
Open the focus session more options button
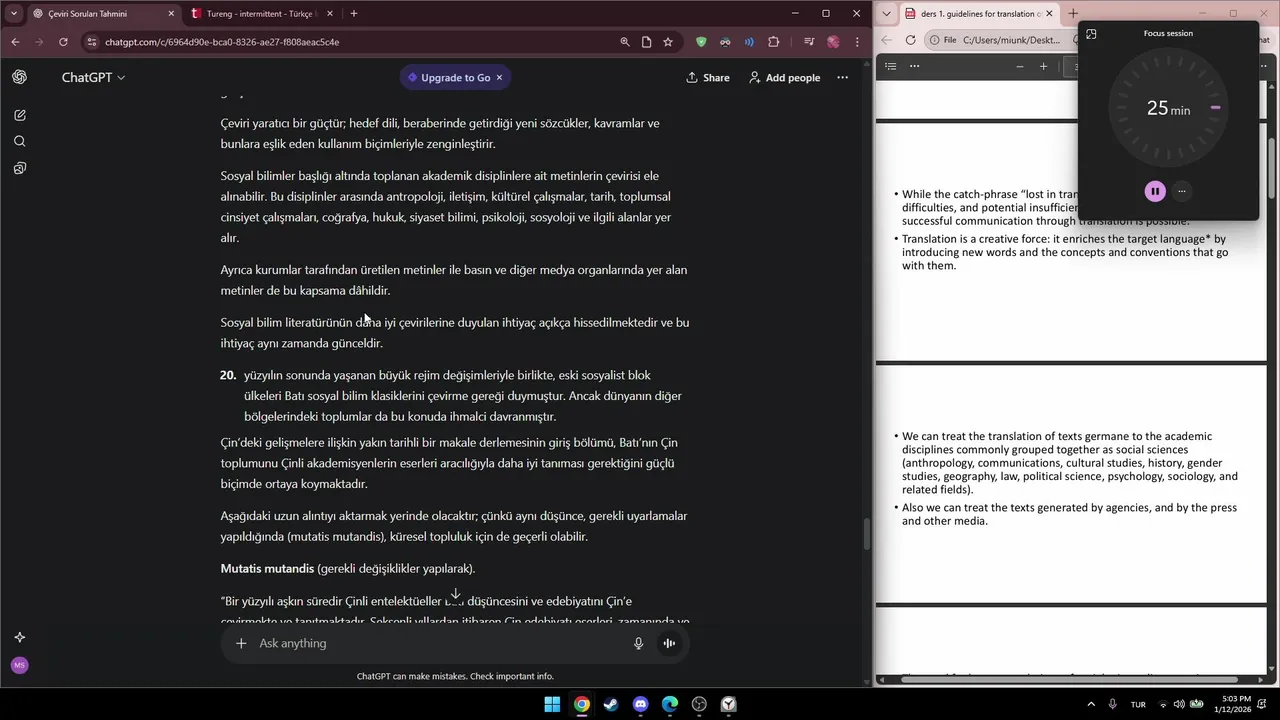[x=1181, y=191]
